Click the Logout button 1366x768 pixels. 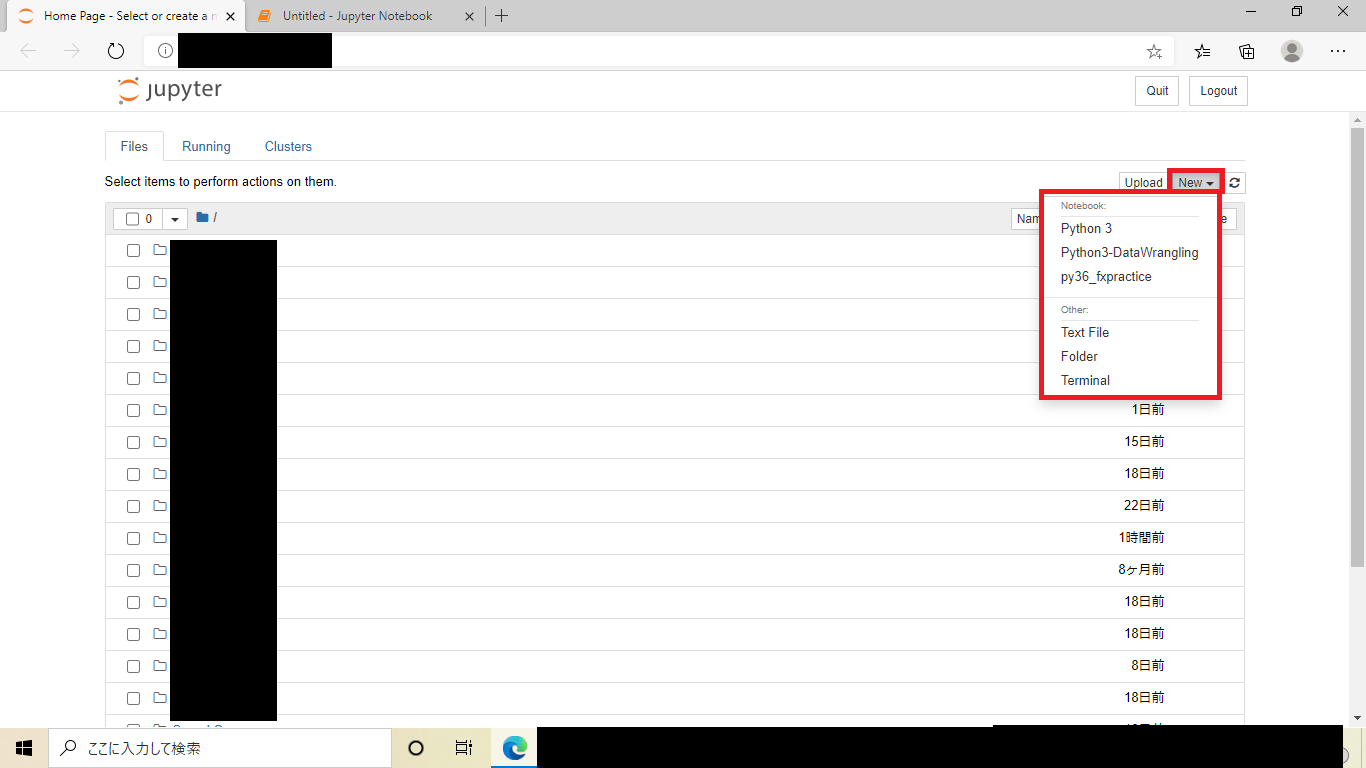pyautogui.click(x=1218, y=90)
